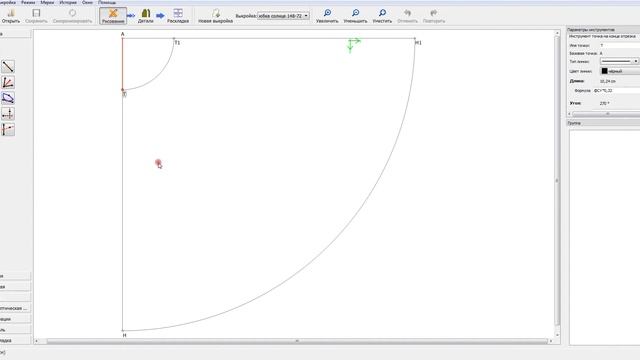640x360 pixels.
Task: Open the Выкройка pattern piece dropdown
Action: click(283, 16)
